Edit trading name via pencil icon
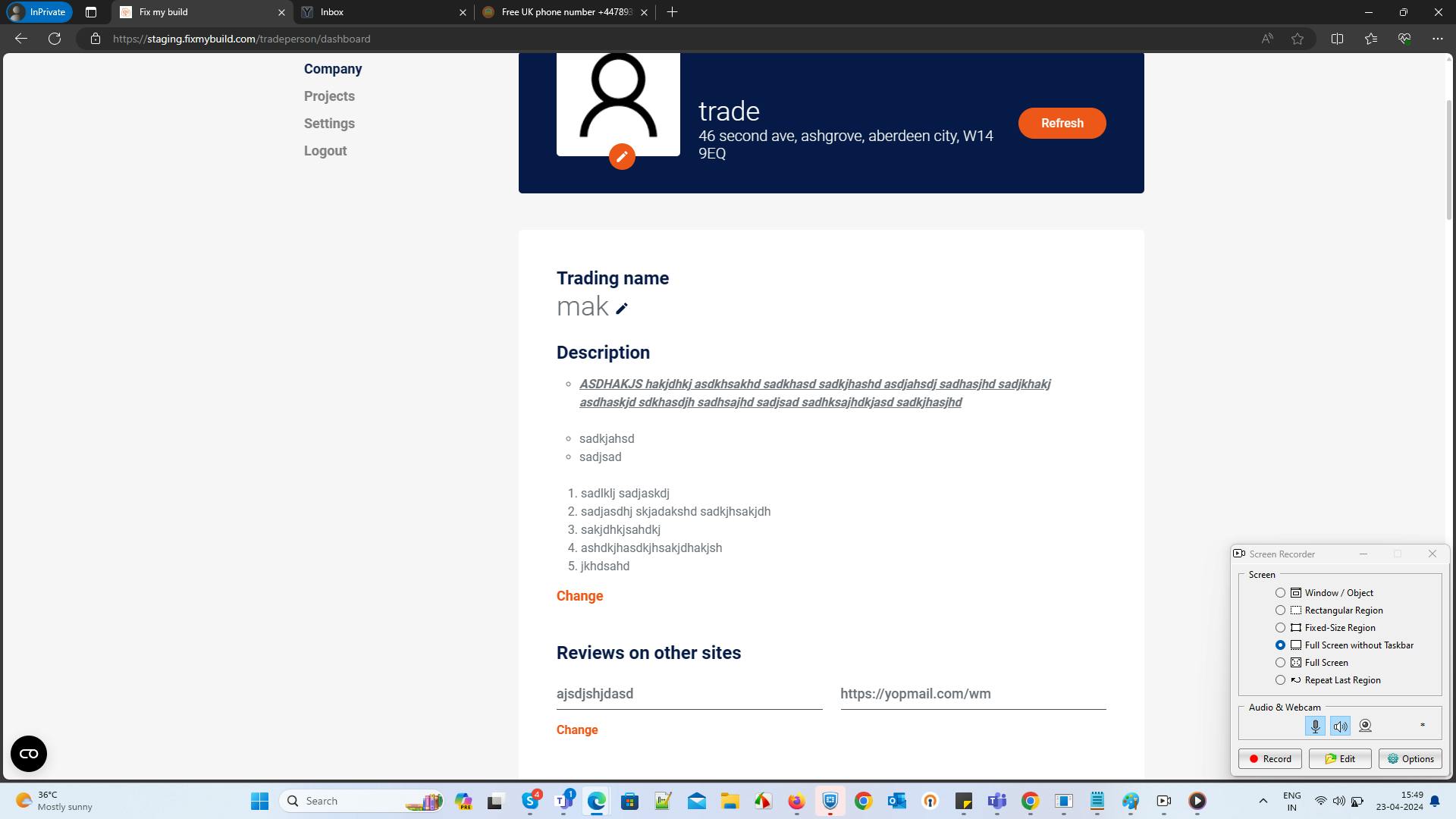 [x=622, y=309]
